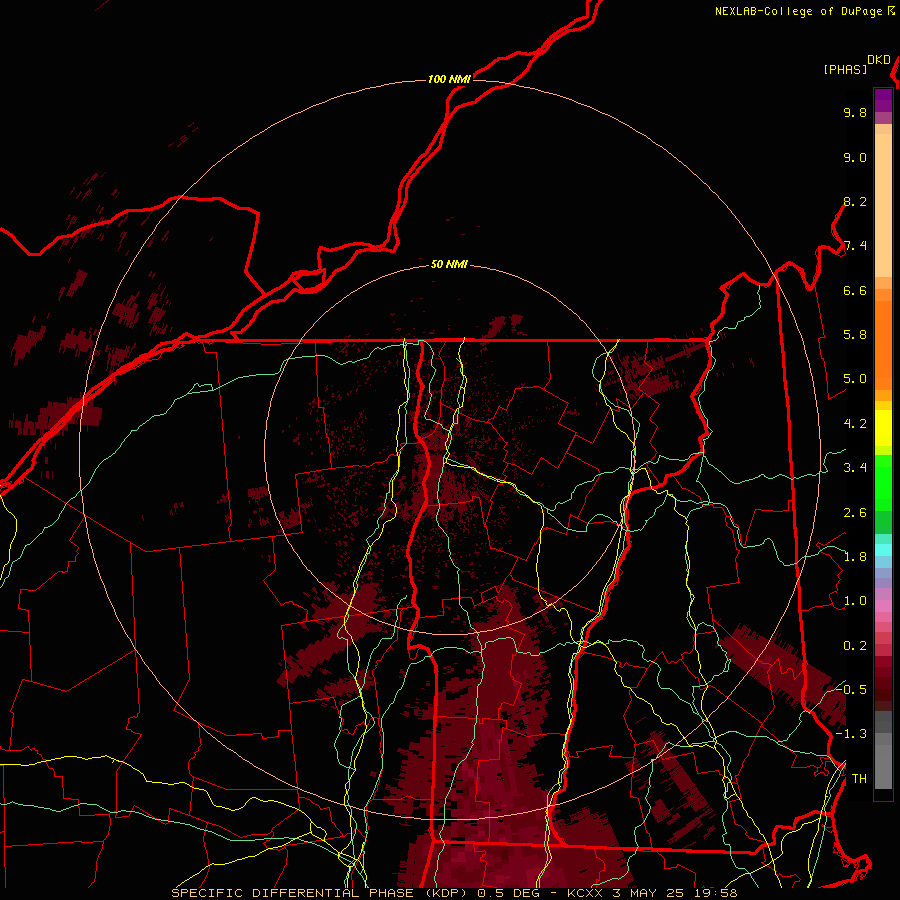Select the -0.5 scale value
This screenshot has height=900, width=900.
tap(851, 690)
